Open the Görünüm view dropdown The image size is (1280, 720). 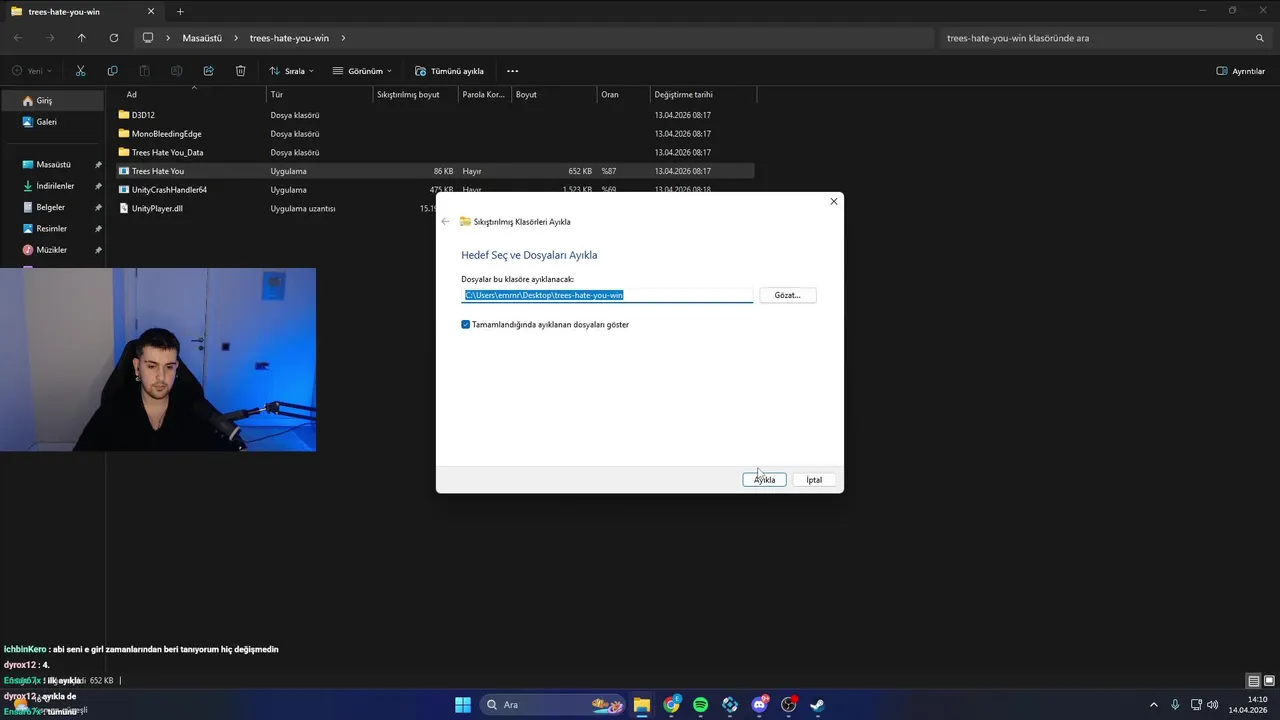[362, 71]
